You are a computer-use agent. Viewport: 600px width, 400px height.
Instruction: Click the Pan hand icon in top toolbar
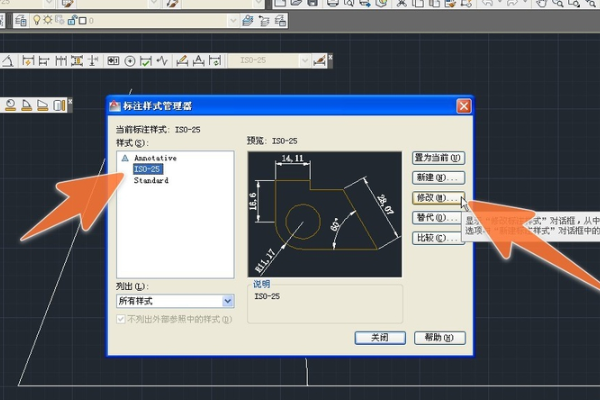click(541, 3)
